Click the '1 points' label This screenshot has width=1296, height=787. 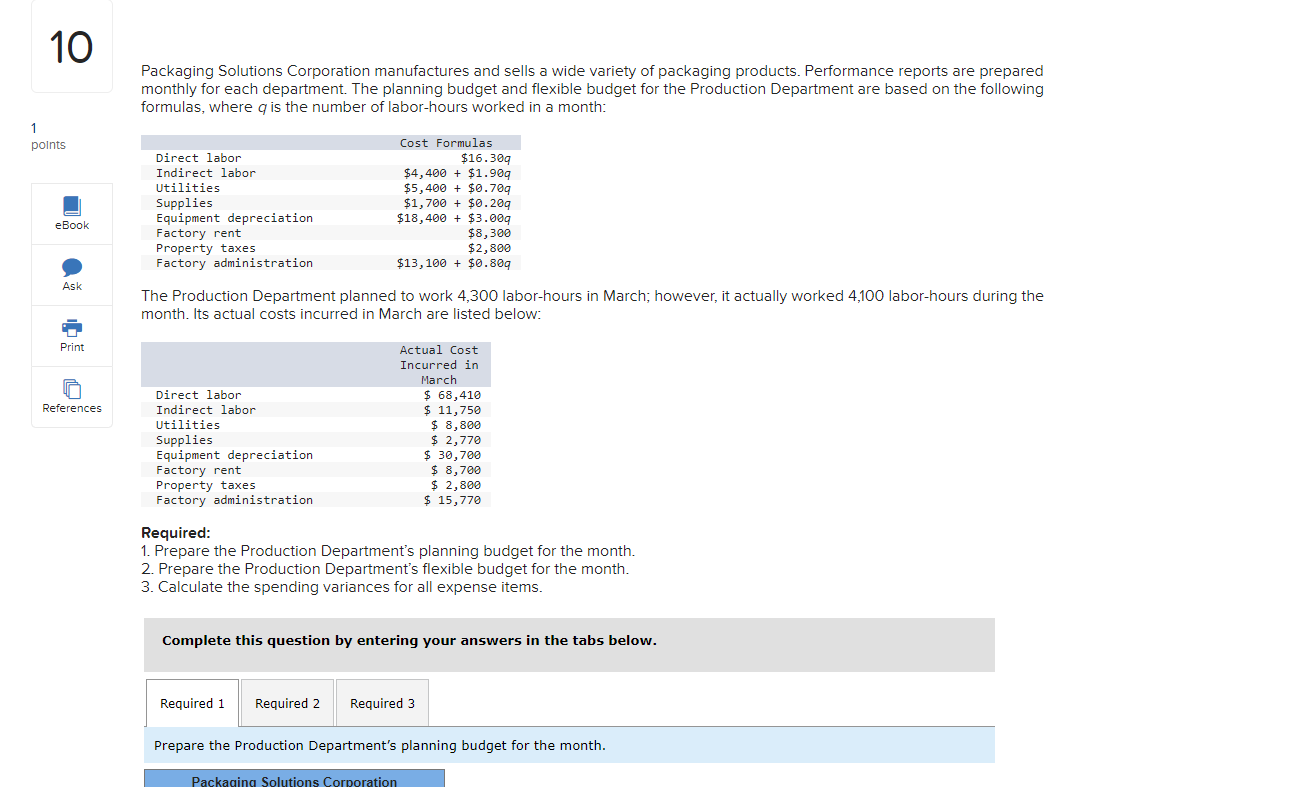(48, 137)
